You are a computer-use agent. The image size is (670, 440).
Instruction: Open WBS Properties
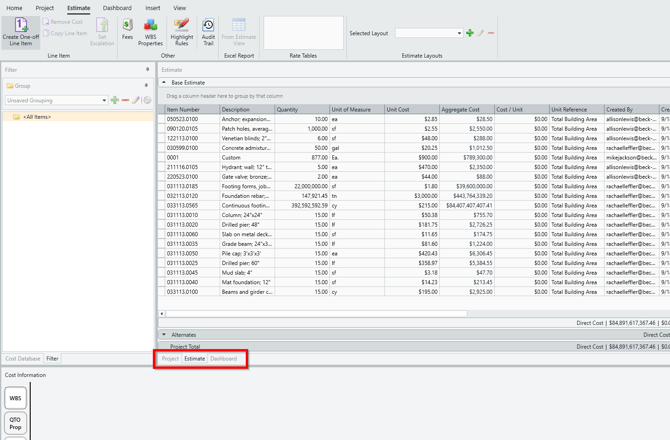click(150, 32)
